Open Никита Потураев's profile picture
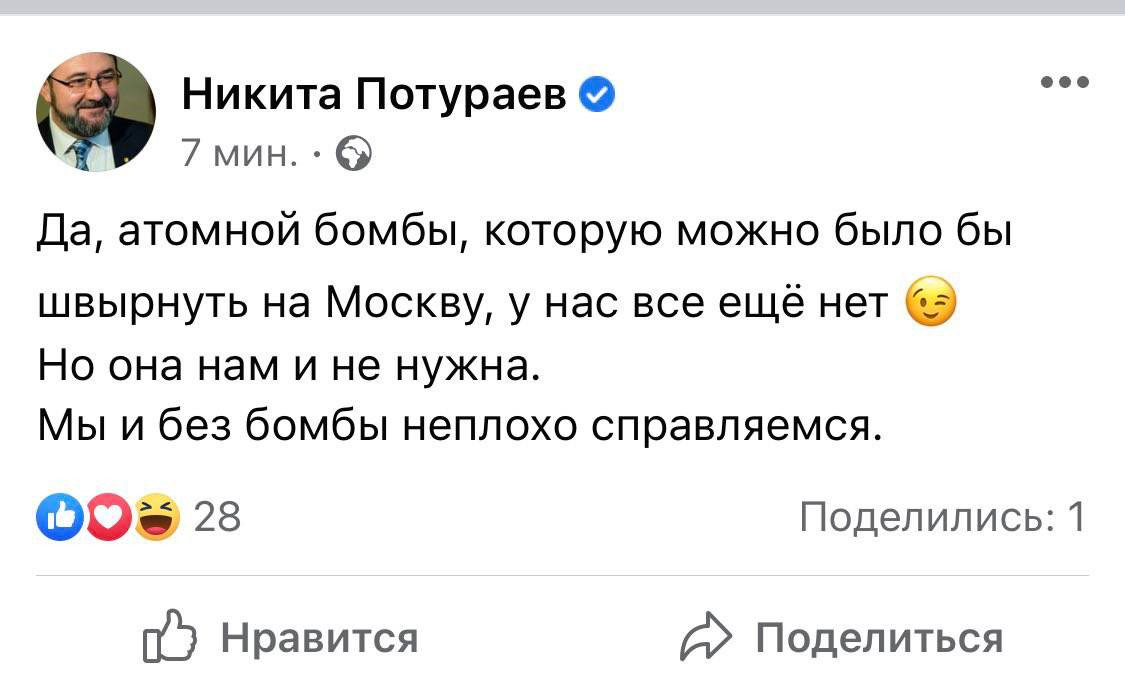Screen dimensions: 1125x683 click(x=96, y=112)
